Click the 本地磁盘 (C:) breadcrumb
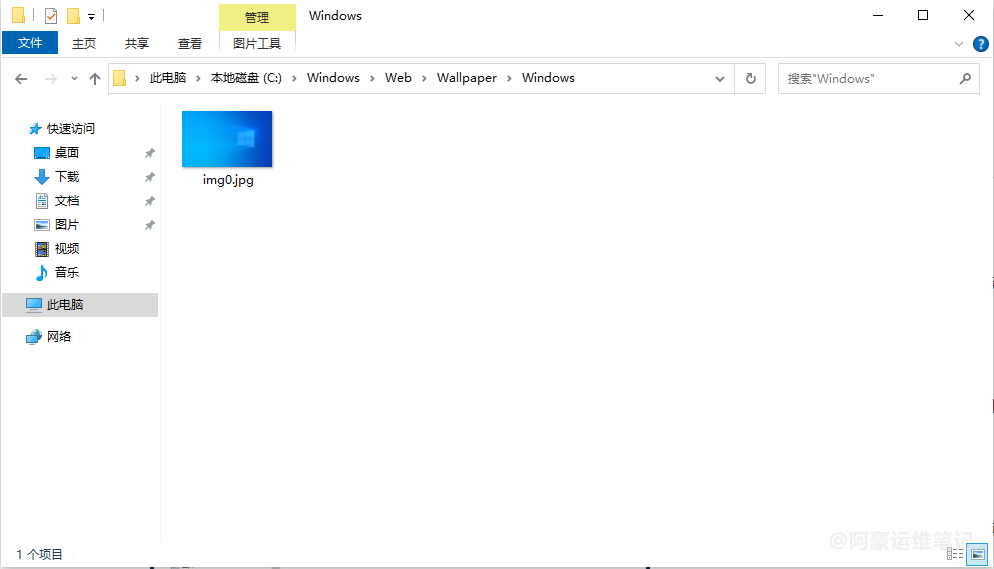Screen dimensions: 994x569 coord(246,78)
